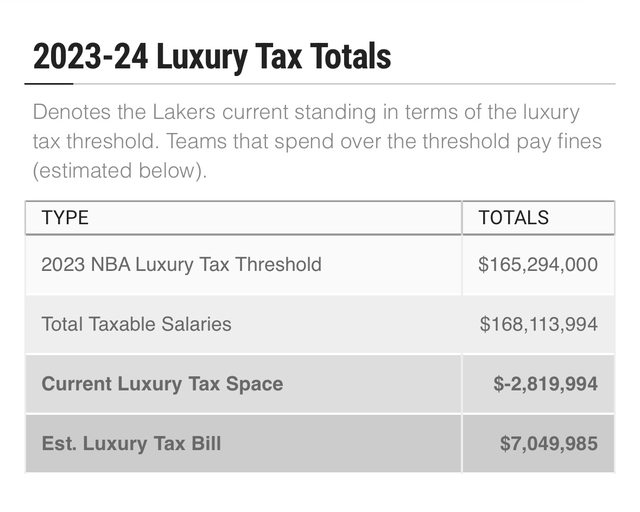The height and width of the screenshot is (512, 640).
Task: Select the Est. Luxury Tax Bill label
Action: pos(131,442)
